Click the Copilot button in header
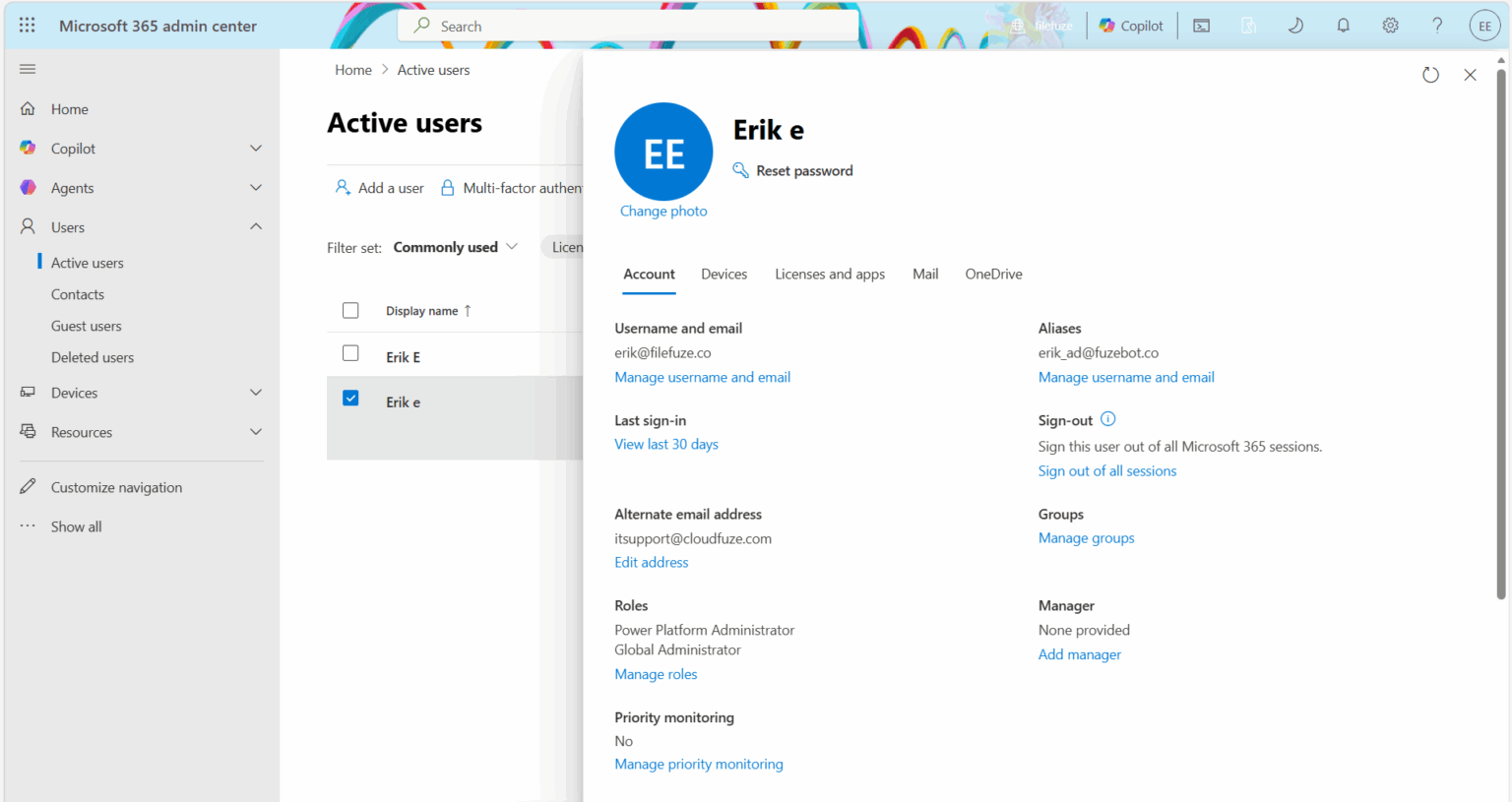This screenshot has height=802, width=1512. pyautogui.click(x=1131, y=26)
